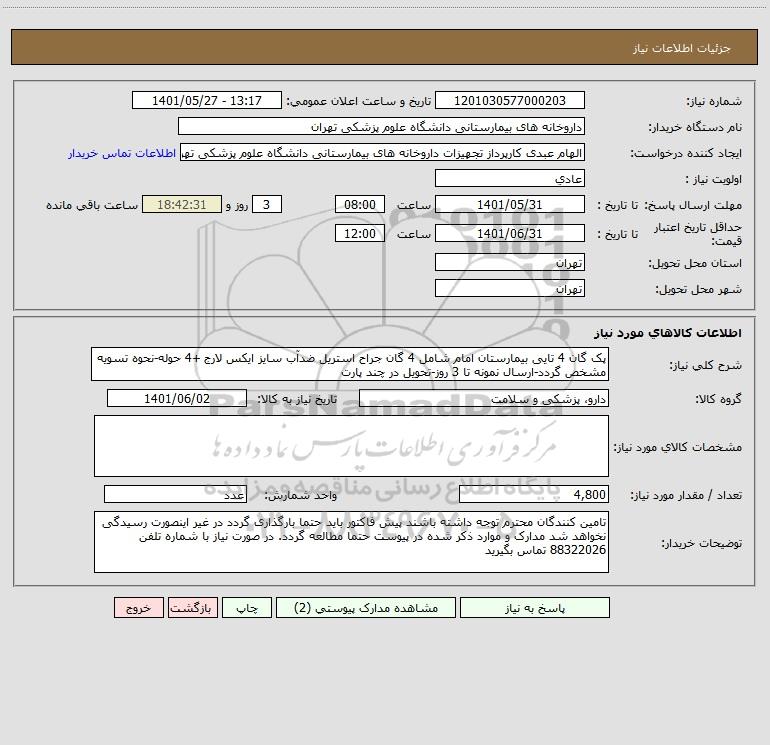Click the استان محل تحویل label
Screen dimensions: 770x745
(695, 263)
